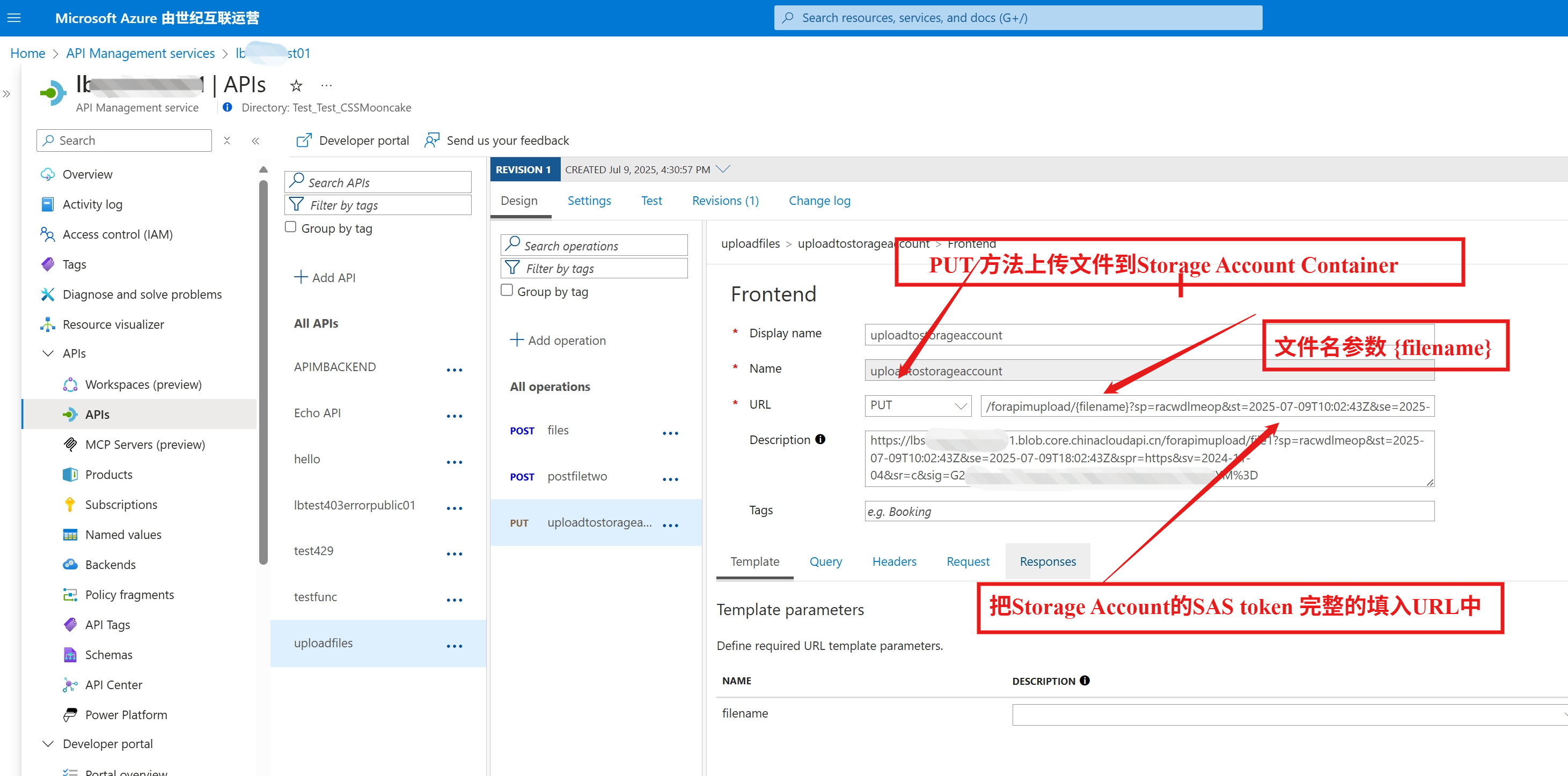The height and width of the screenshot is (776, 1568).
Task: Click the favorite star icon
Action: (296, 86)
